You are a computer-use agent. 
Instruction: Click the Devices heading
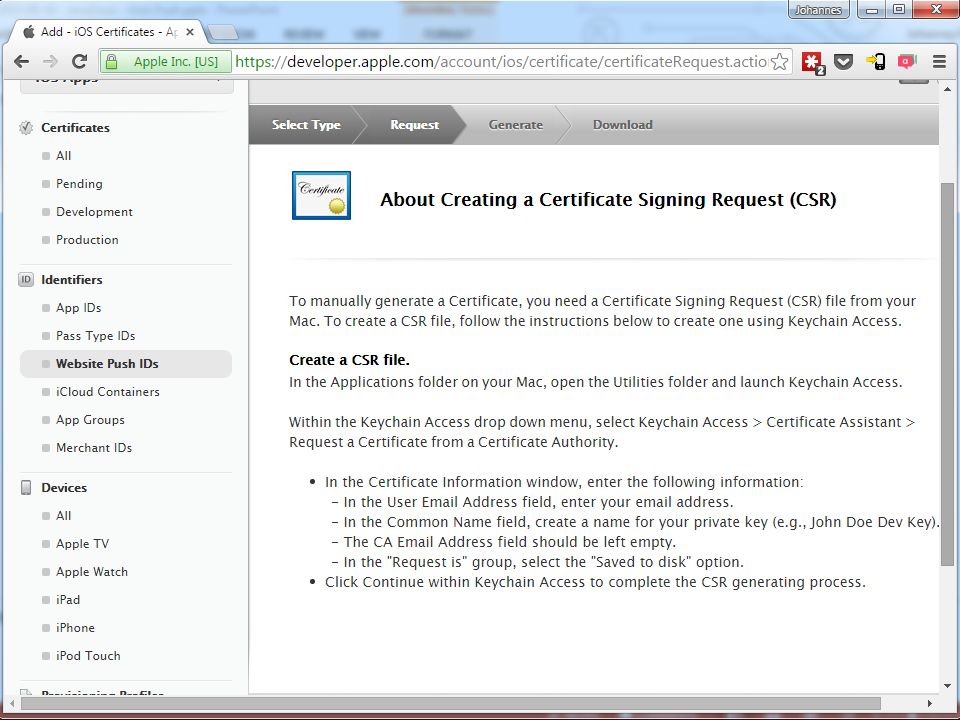[x=64, y=487]
